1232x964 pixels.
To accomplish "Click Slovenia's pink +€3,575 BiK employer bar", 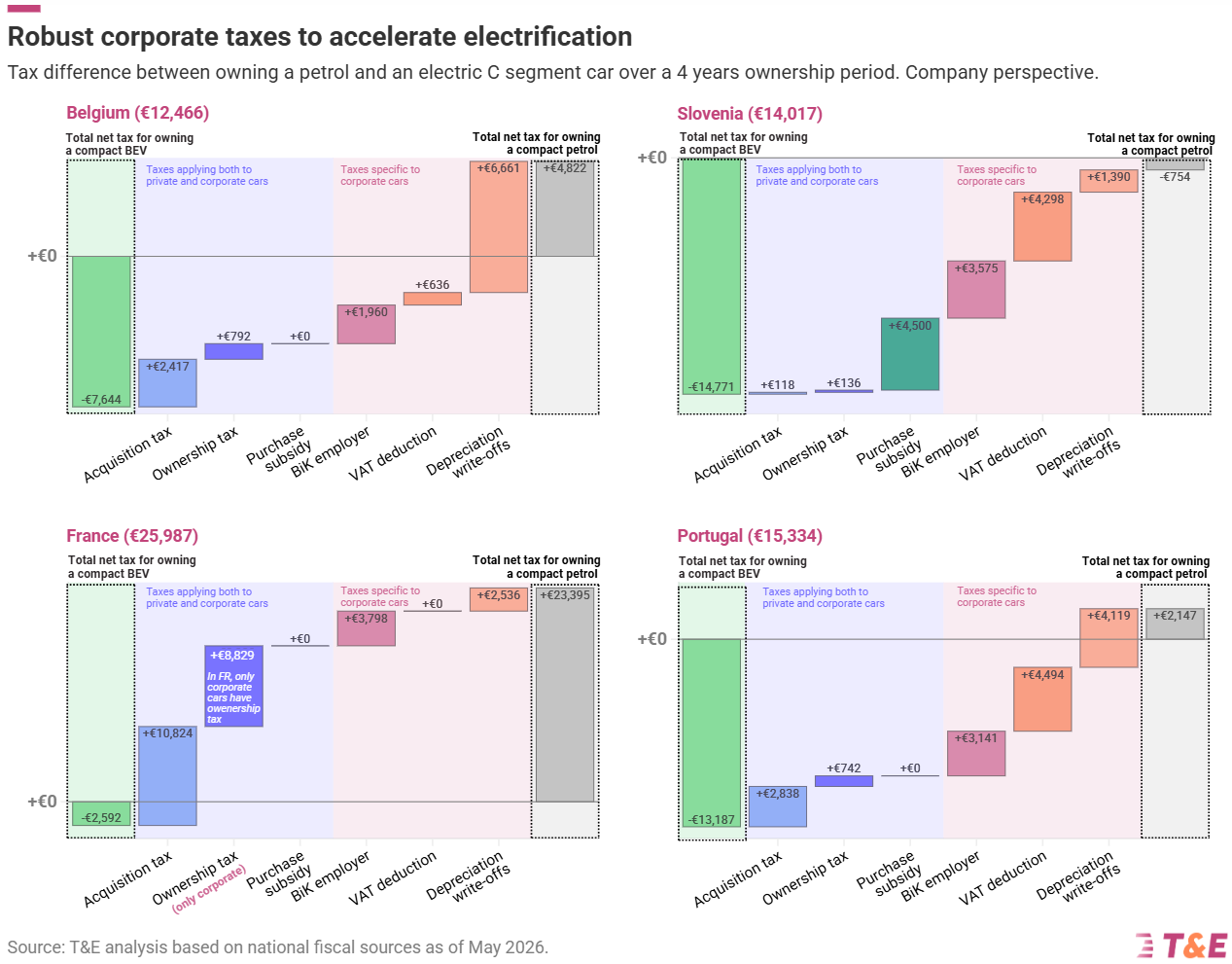I will tap(976, 289).
